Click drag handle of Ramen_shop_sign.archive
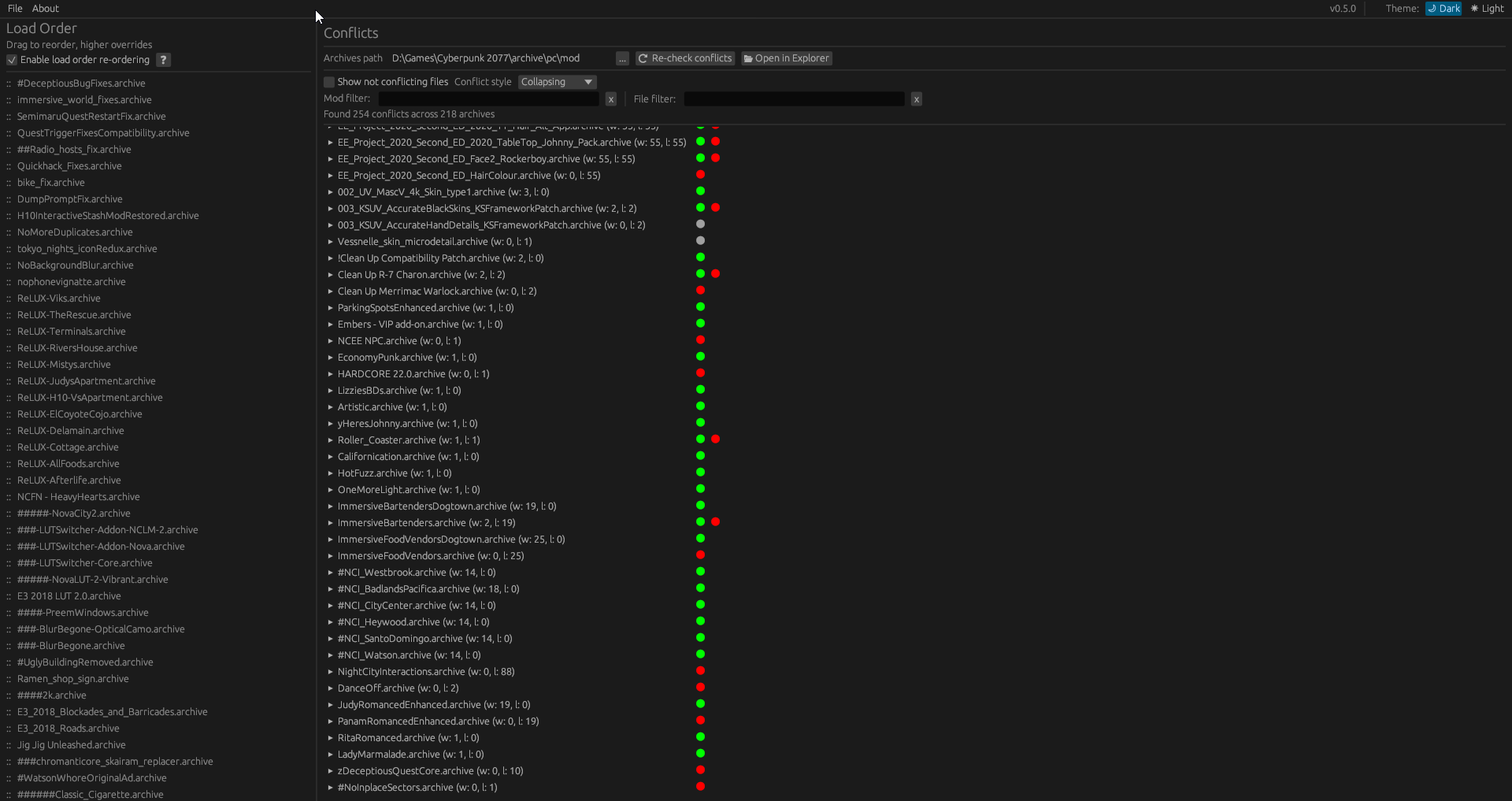Screen dimensions: 1512x801 9,679
